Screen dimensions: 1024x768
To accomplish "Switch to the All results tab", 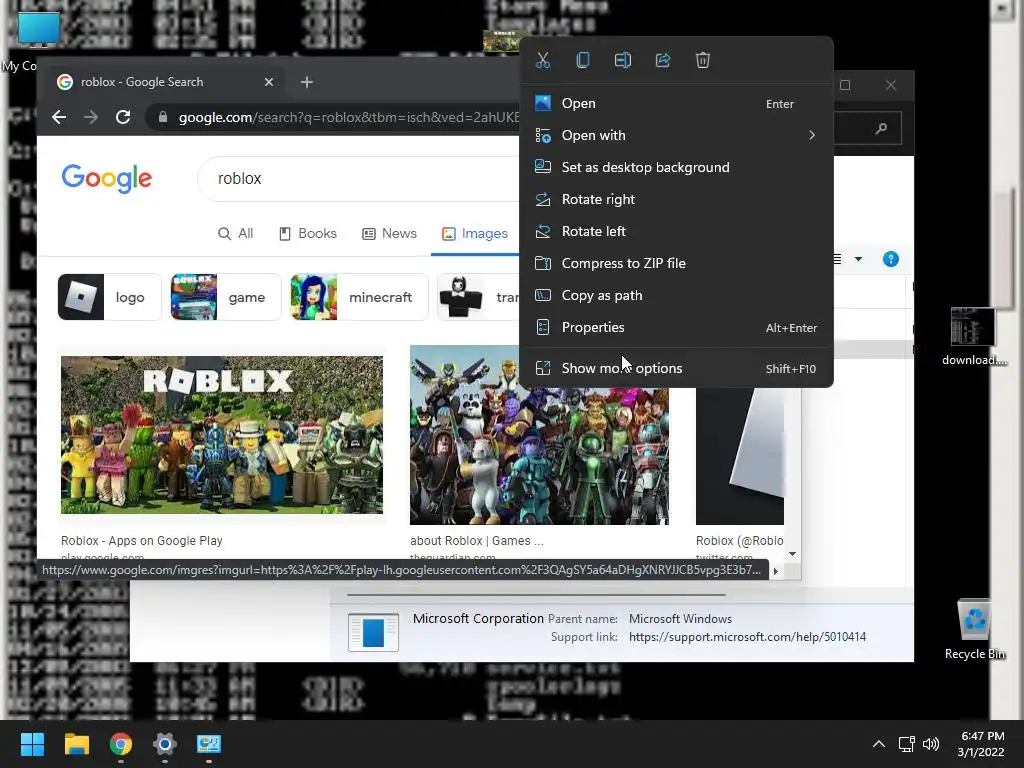I will (235, 234).
